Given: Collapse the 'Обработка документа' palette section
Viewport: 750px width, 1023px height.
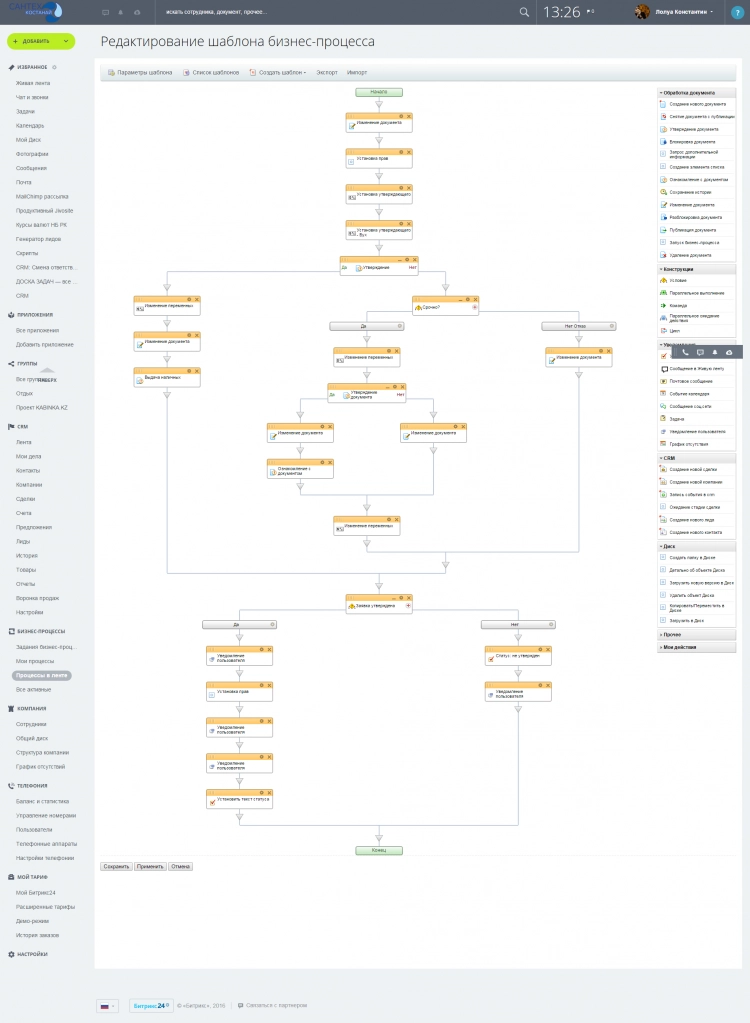Looking at the screenshot, I should 689,92.
